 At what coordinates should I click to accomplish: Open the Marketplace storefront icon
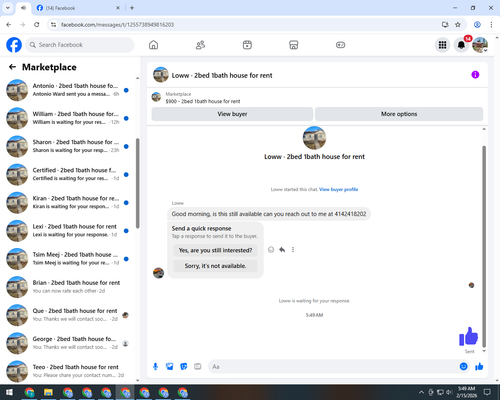tap(294, 45)
